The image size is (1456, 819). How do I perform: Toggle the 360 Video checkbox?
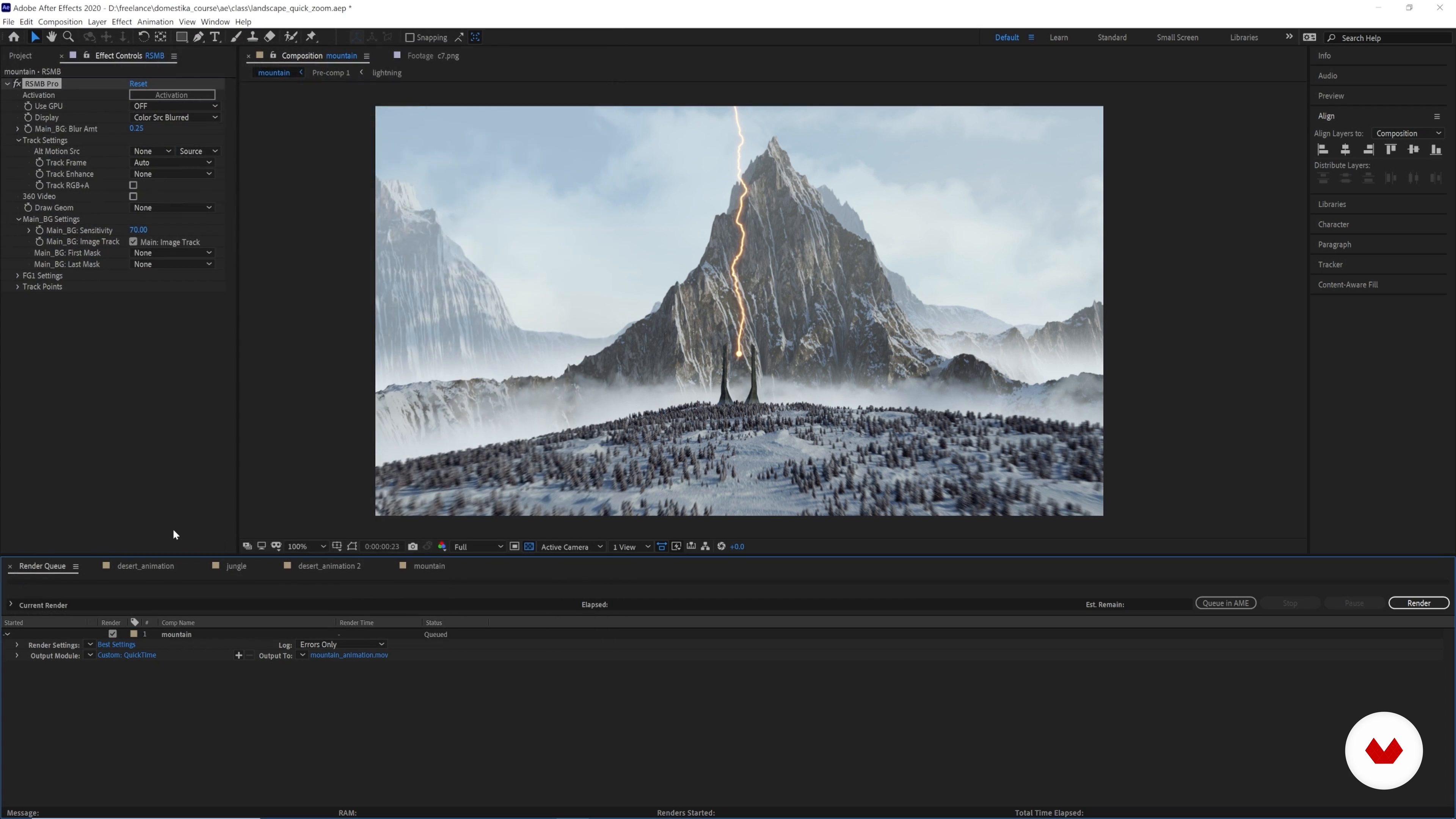click(x=133, y=197)
